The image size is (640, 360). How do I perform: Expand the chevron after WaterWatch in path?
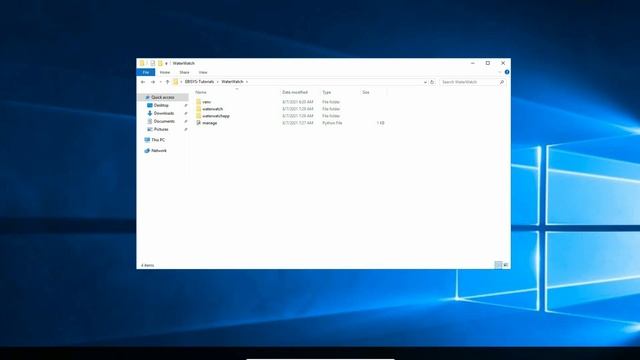(x=247, y=82)
